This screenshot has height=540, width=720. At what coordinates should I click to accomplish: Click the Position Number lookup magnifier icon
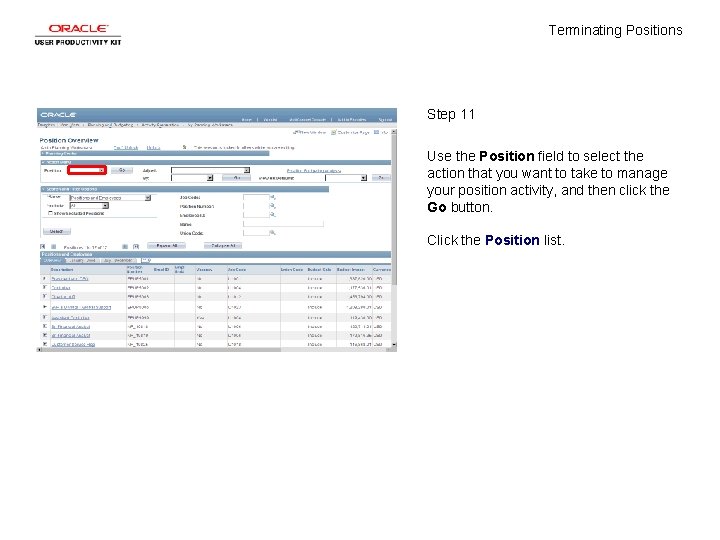(272, 206)
